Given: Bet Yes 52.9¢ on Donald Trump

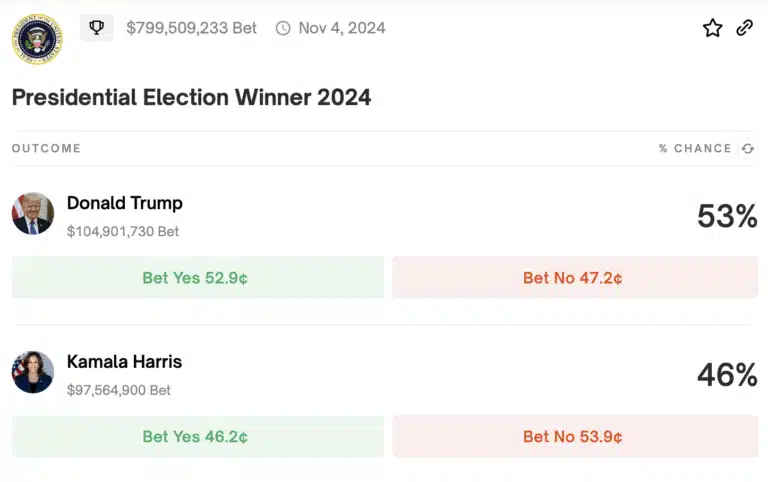Looking at the screenshot, I should pos(197,278).
